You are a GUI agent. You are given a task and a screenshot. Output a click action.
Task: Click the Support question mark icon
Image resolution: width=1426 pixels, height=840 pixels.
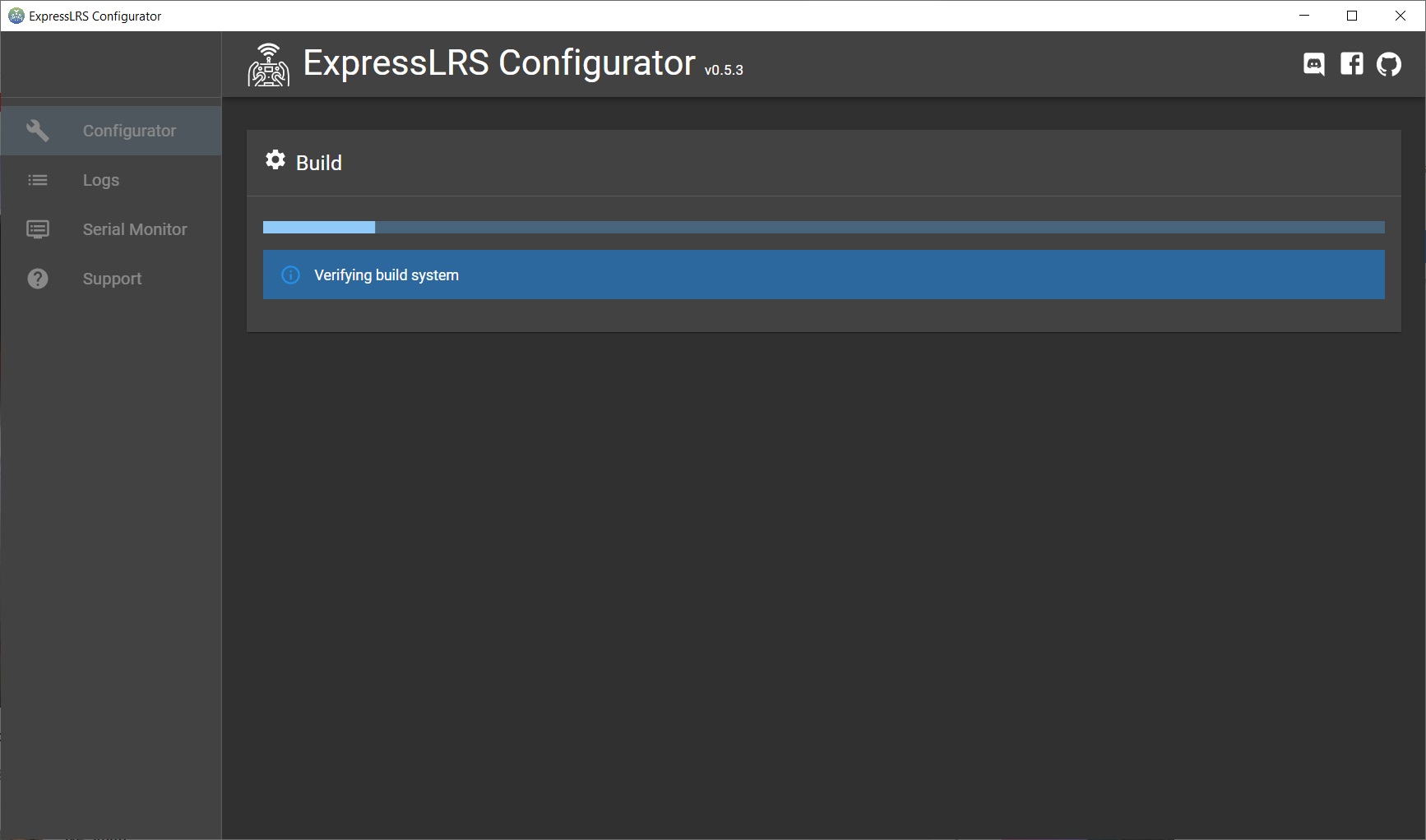(x=38, y=279)
